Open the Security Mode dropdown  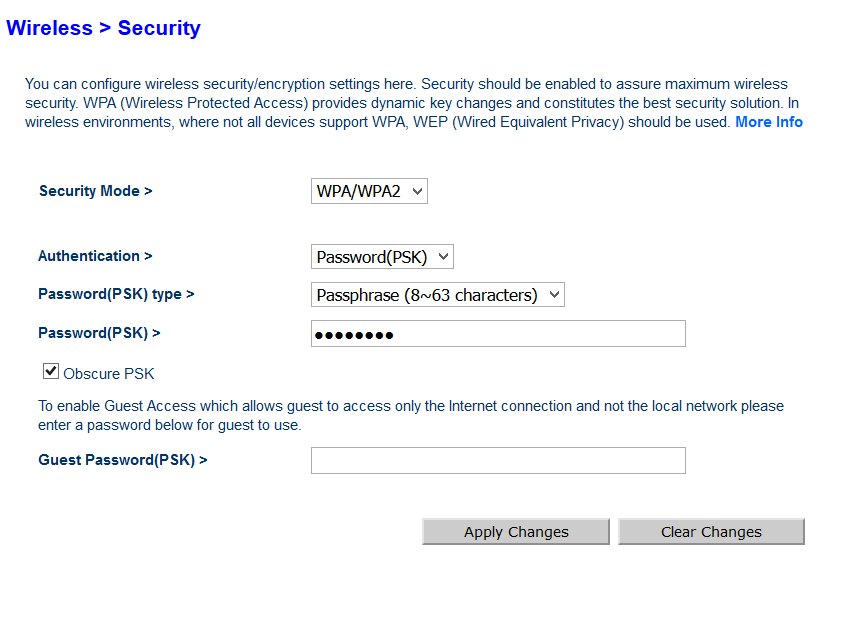coord(369,191)
